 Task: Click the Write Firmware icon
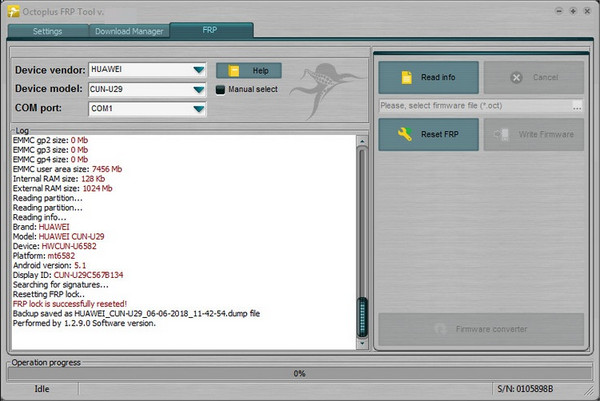(502, 134)
